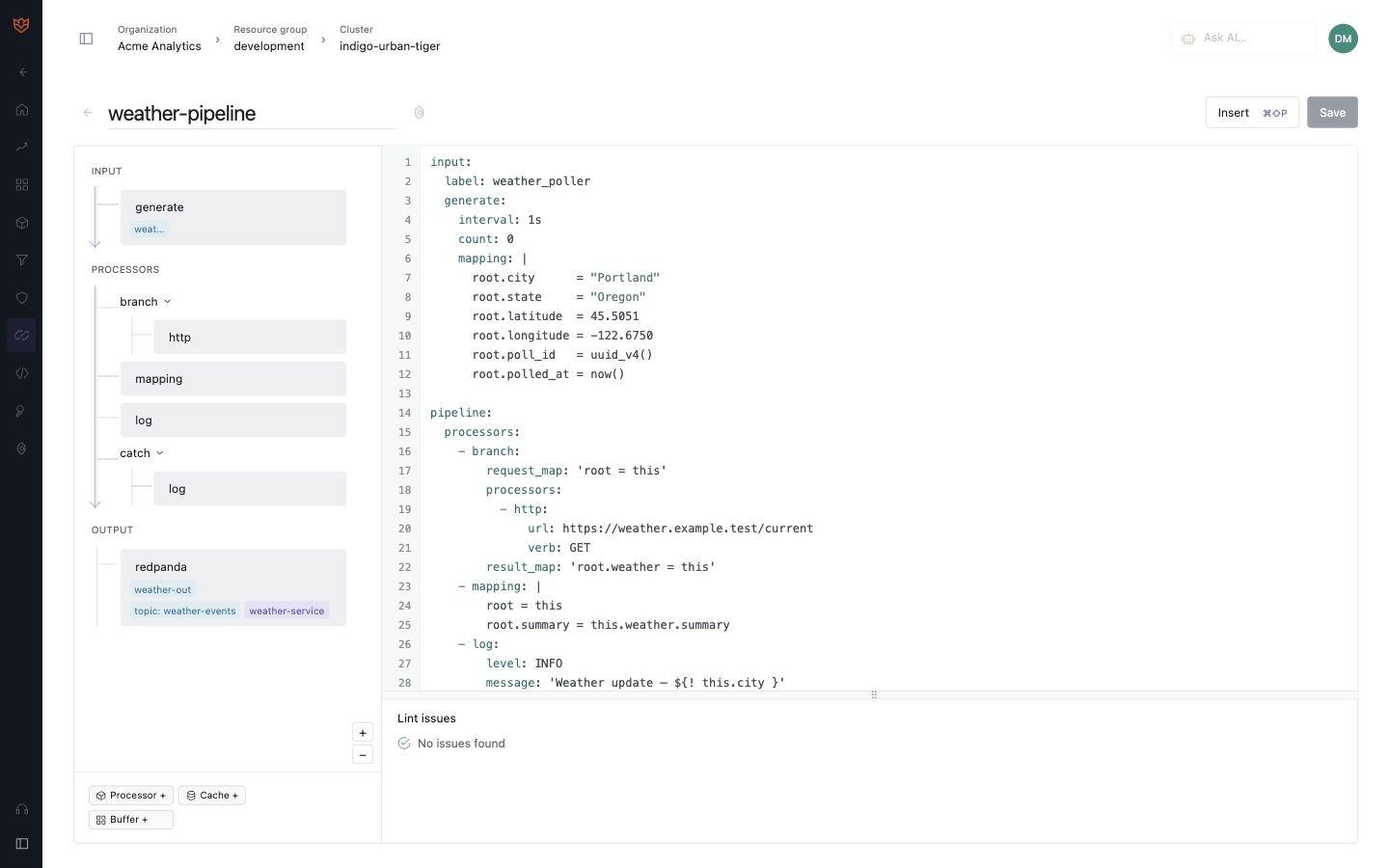Add a Buffer using Buffer + button
The height and width of the screenshot is (868, 1389).
(x=131, y=820)
